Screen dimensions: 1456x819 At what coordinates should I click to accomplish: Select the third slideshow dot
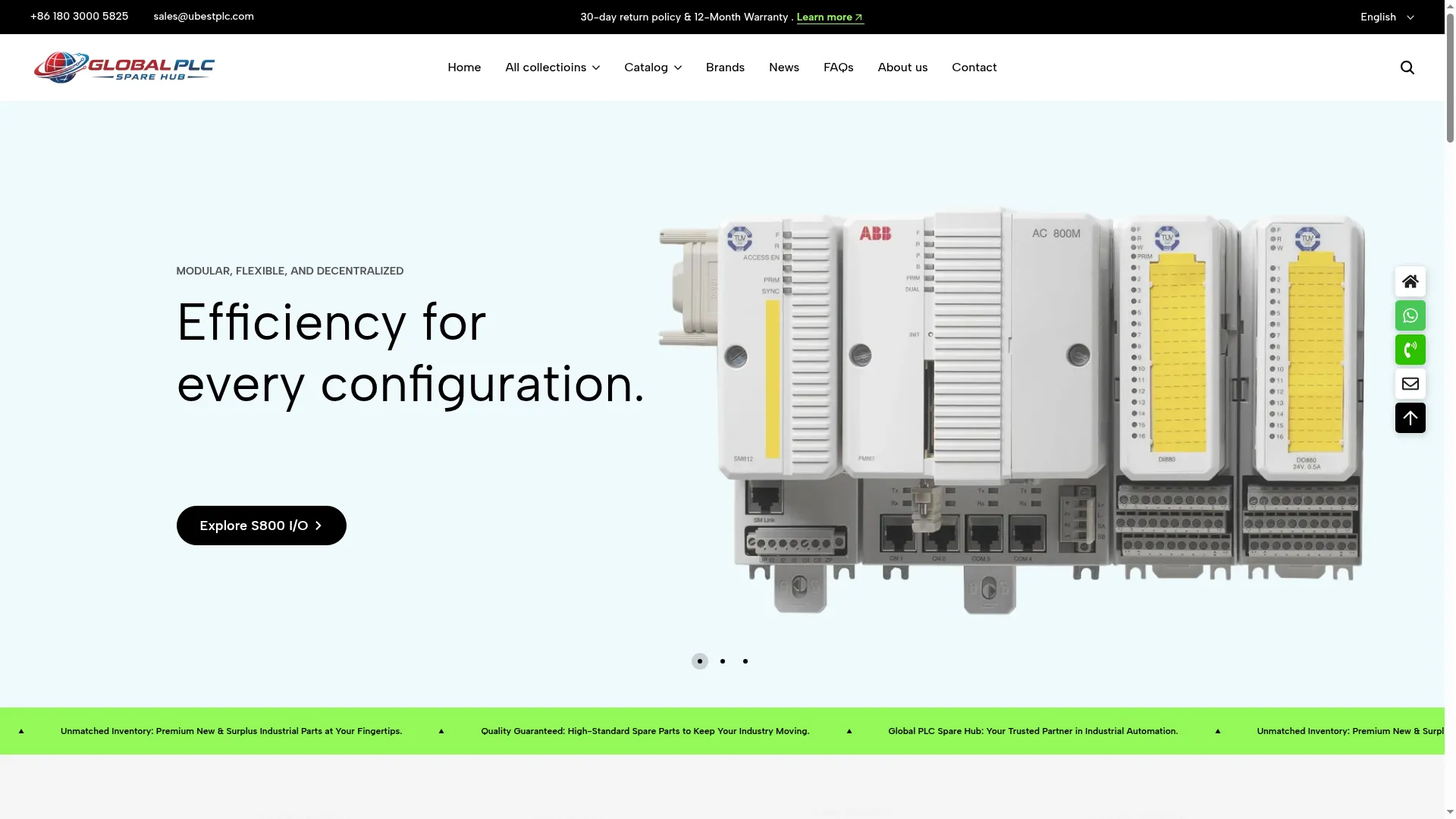coord(745,661)
